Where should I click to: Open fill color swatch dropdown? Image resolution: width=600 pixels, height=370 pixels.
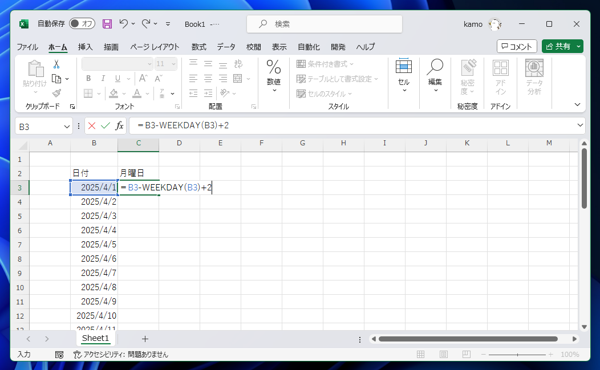[124, 93]
